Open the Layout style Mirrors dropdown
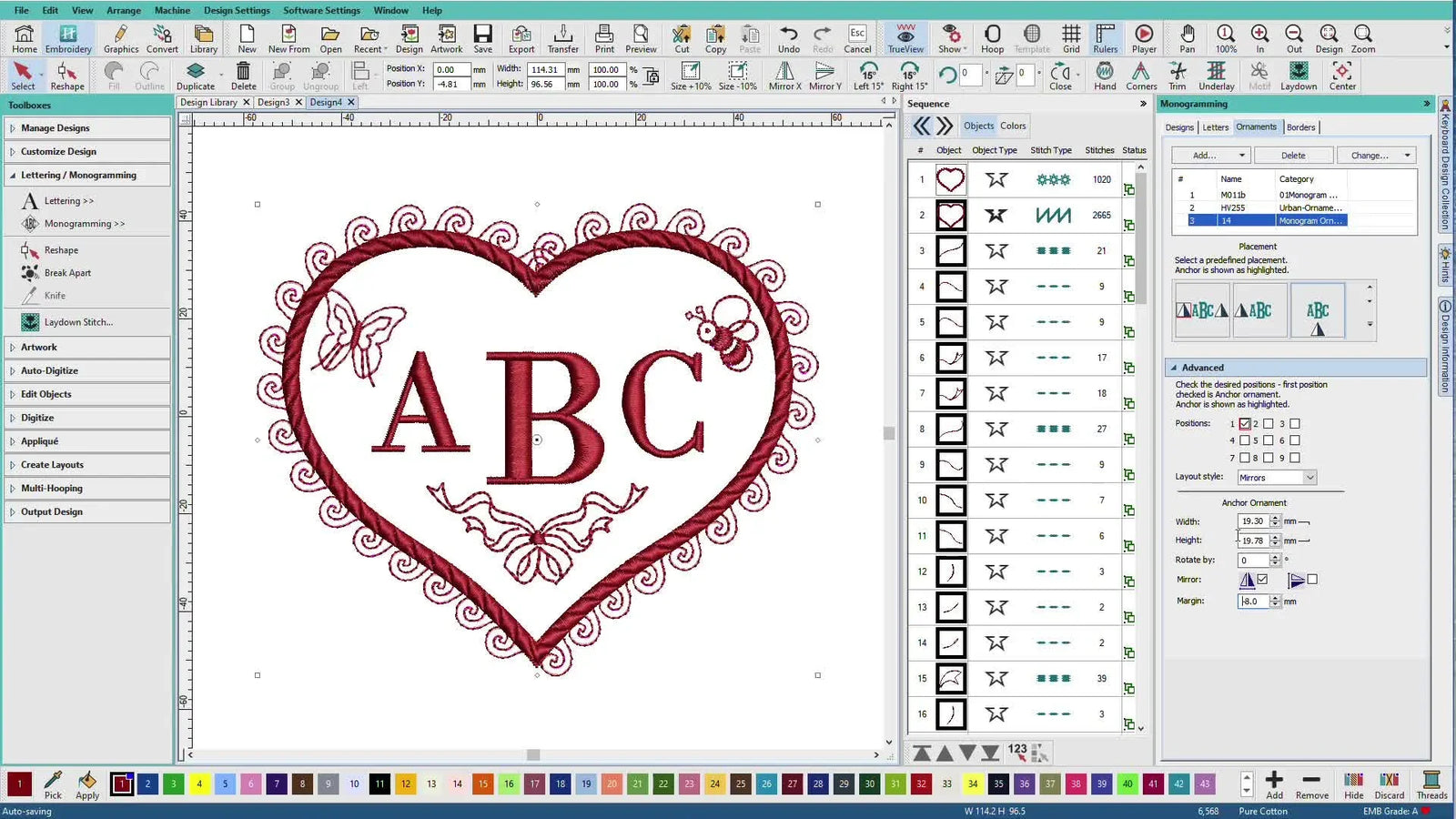 [1309, 478]
